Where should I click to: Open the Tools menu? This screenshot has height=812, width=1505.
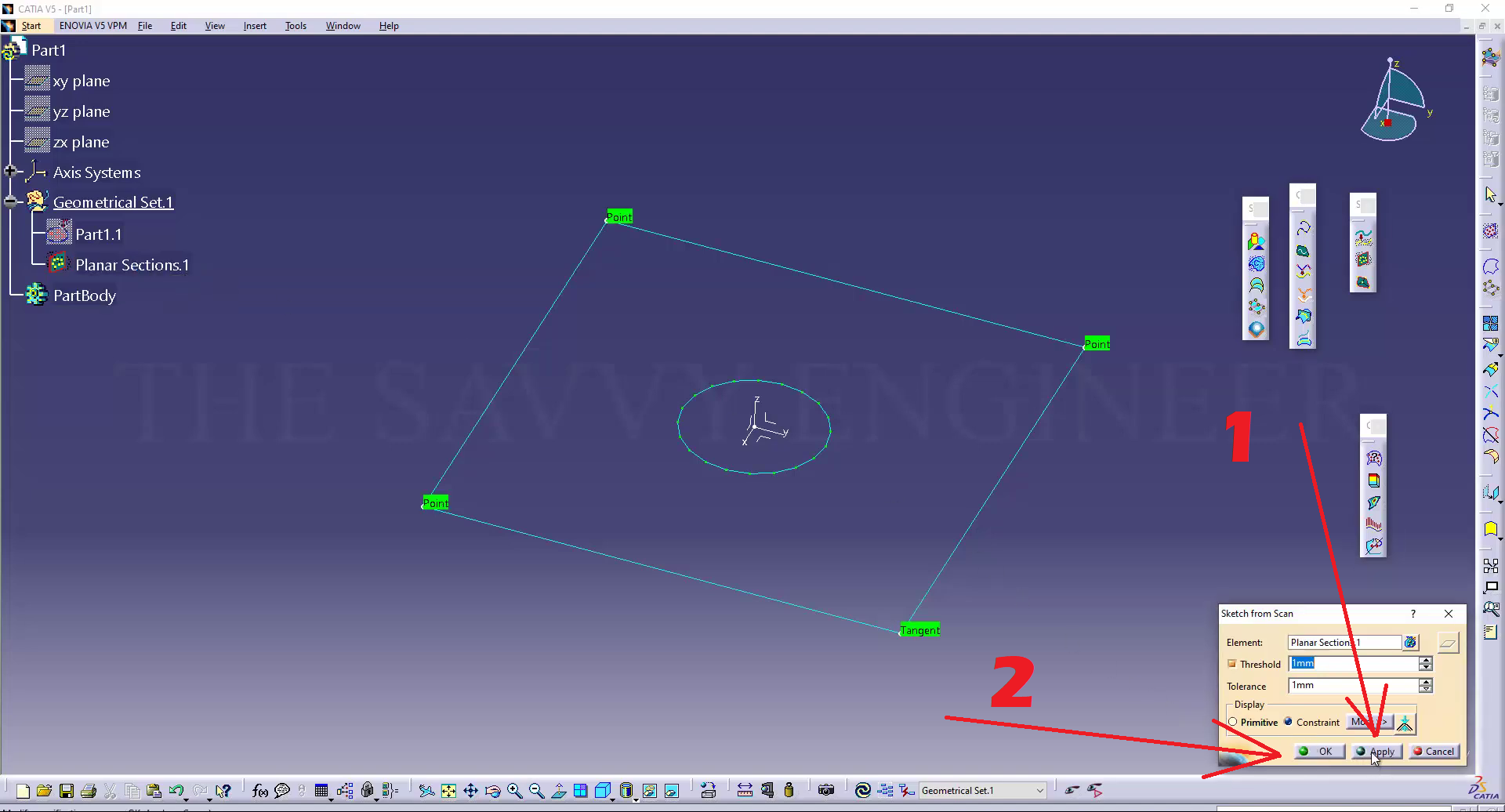pyautogui.click(x=296, y=26)
